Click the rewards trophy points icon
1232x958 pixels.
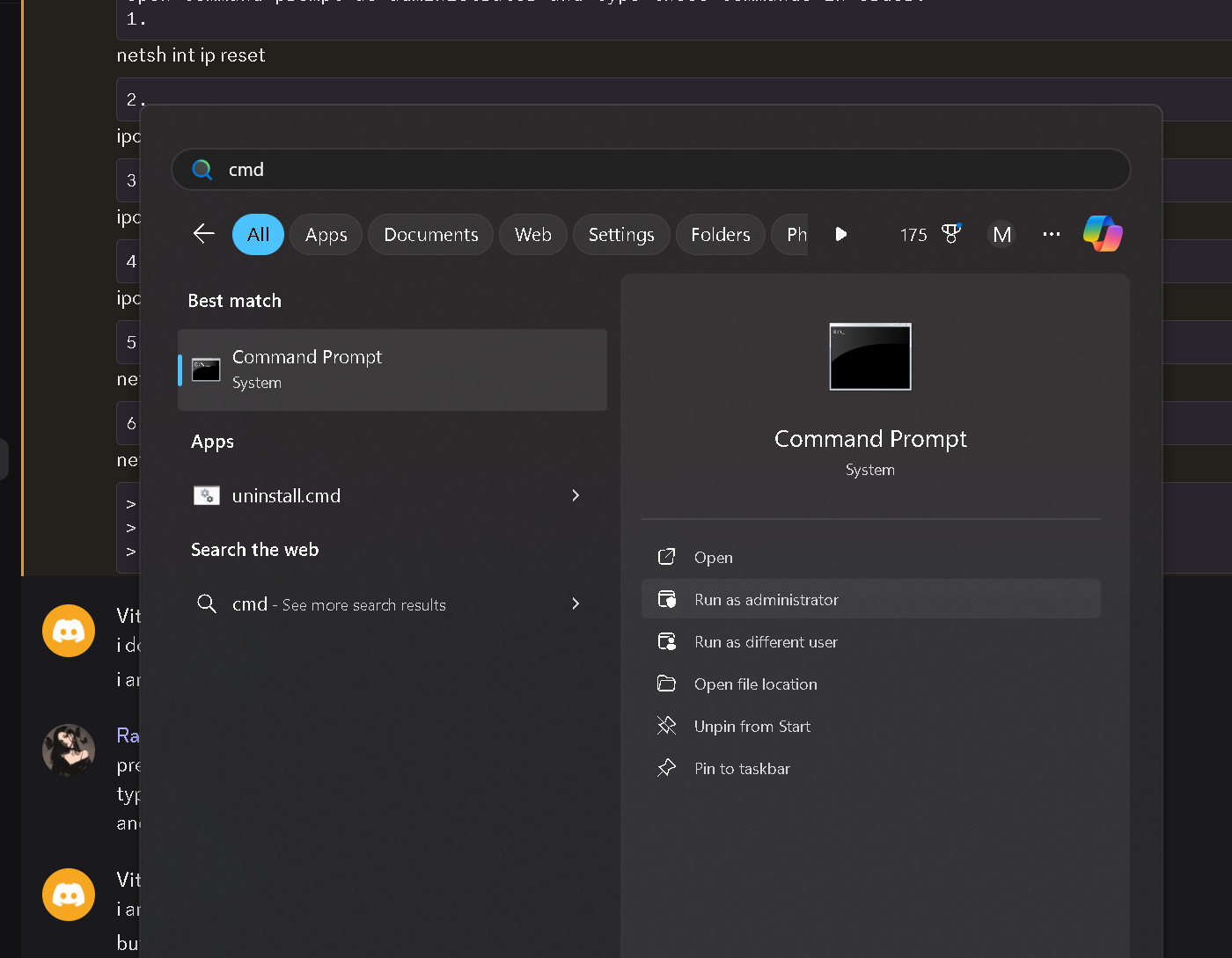tap(950, 234)
